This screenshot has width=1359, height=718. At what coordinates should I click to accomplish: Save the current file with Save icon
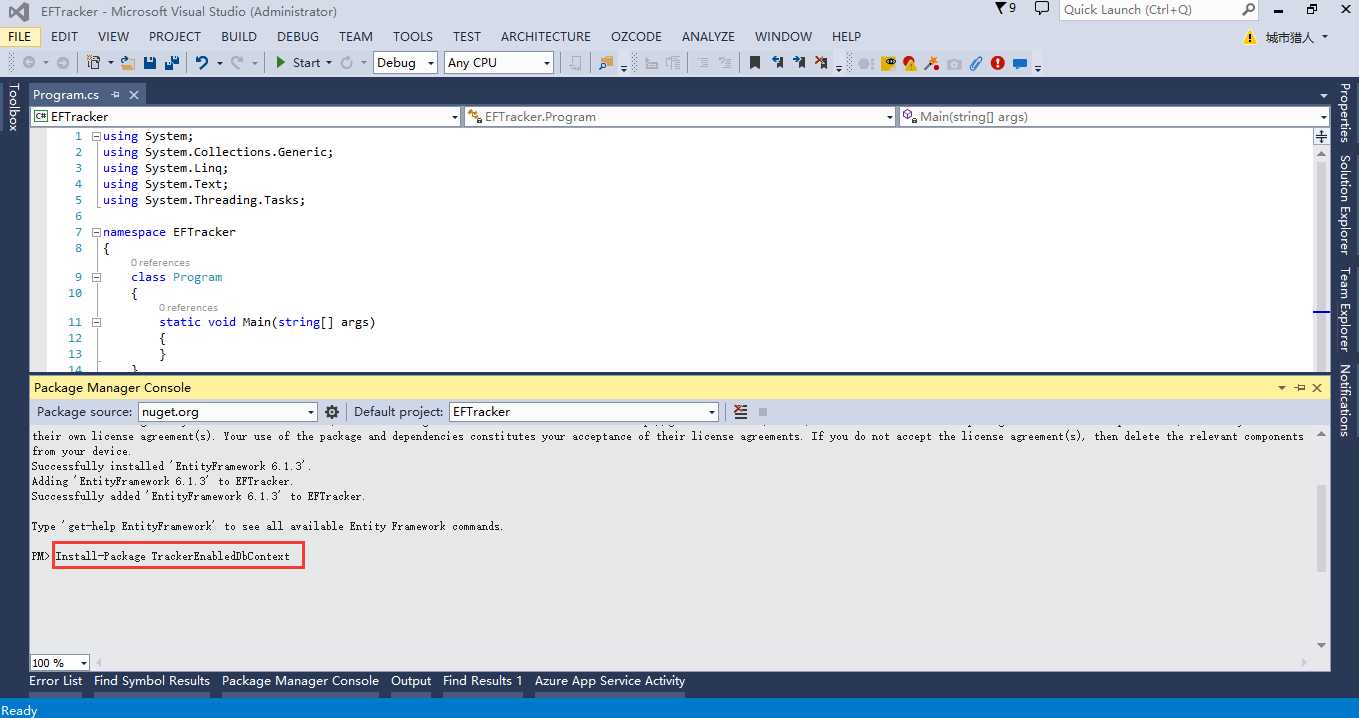pyautogui.click(x=149, y=62)
